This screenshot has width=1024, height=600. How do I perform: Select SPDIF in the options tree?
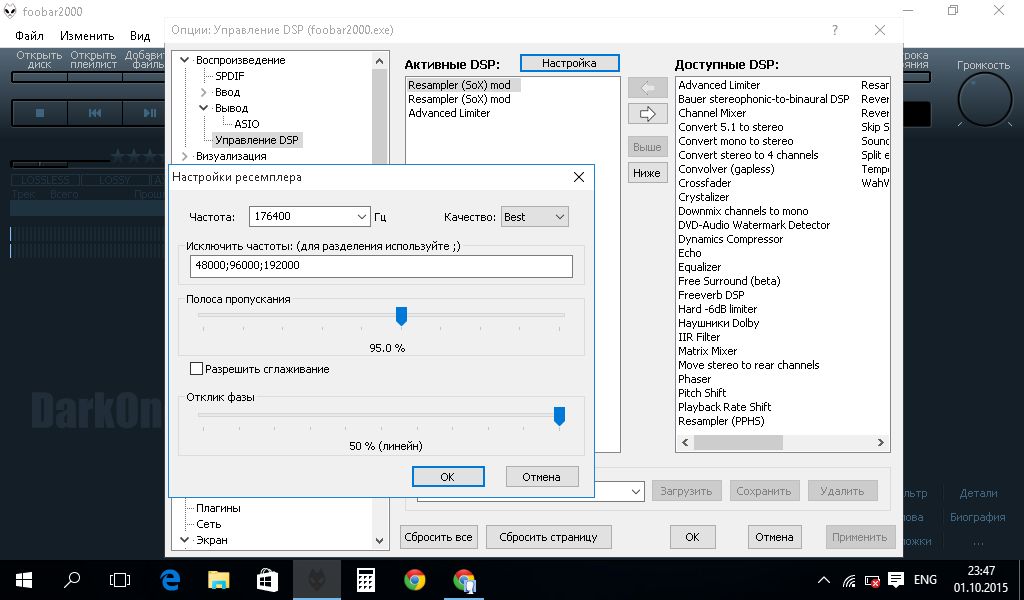pos(229,76)
